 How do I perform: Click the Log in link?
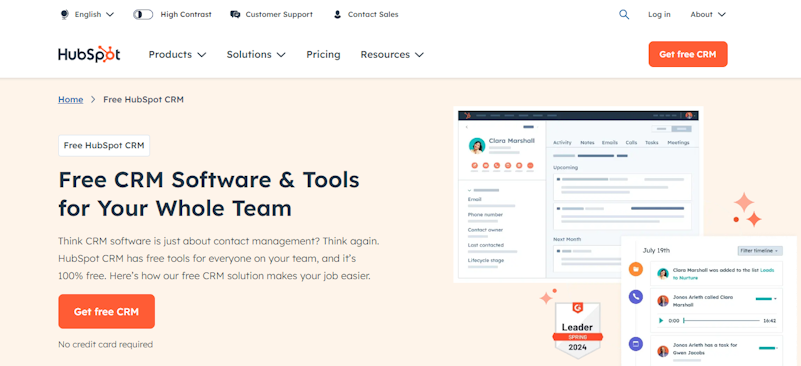point(659,14)
